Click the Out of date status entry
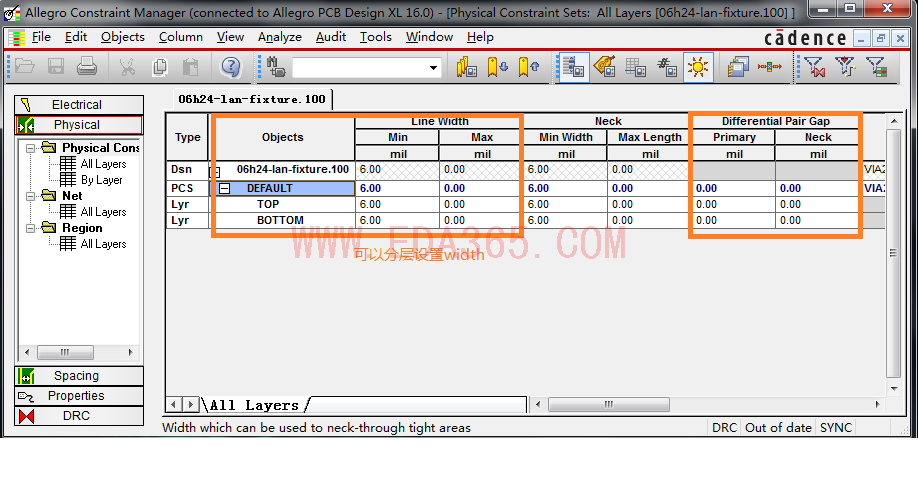Viewport: 918px width, 480px height. point(778,428)
